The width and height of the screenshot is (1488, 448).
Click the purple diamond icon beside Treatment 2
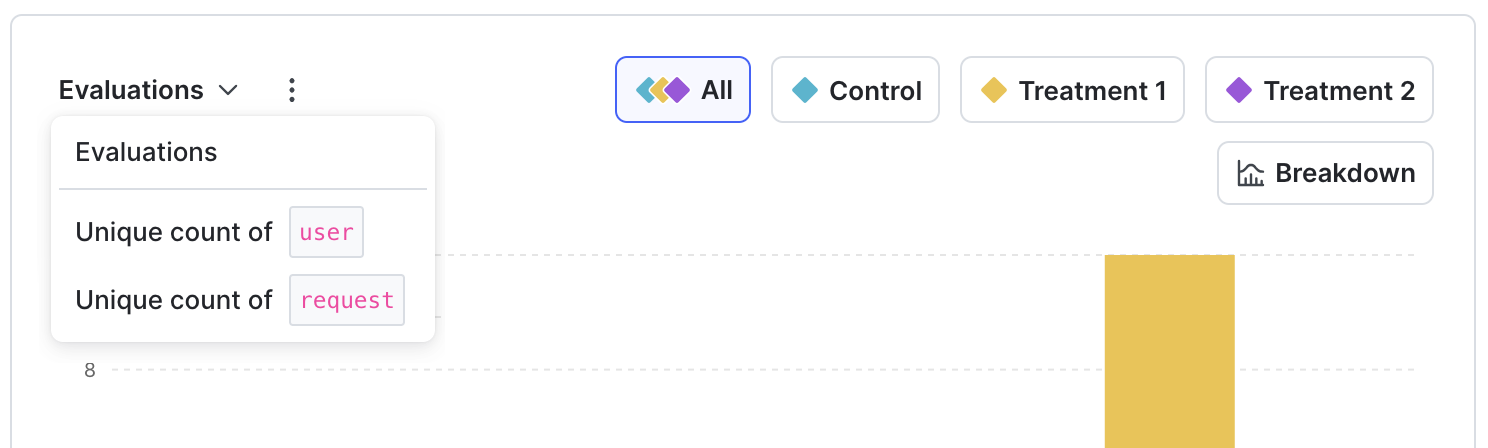pyautogui.click(x=1238, y=91)
